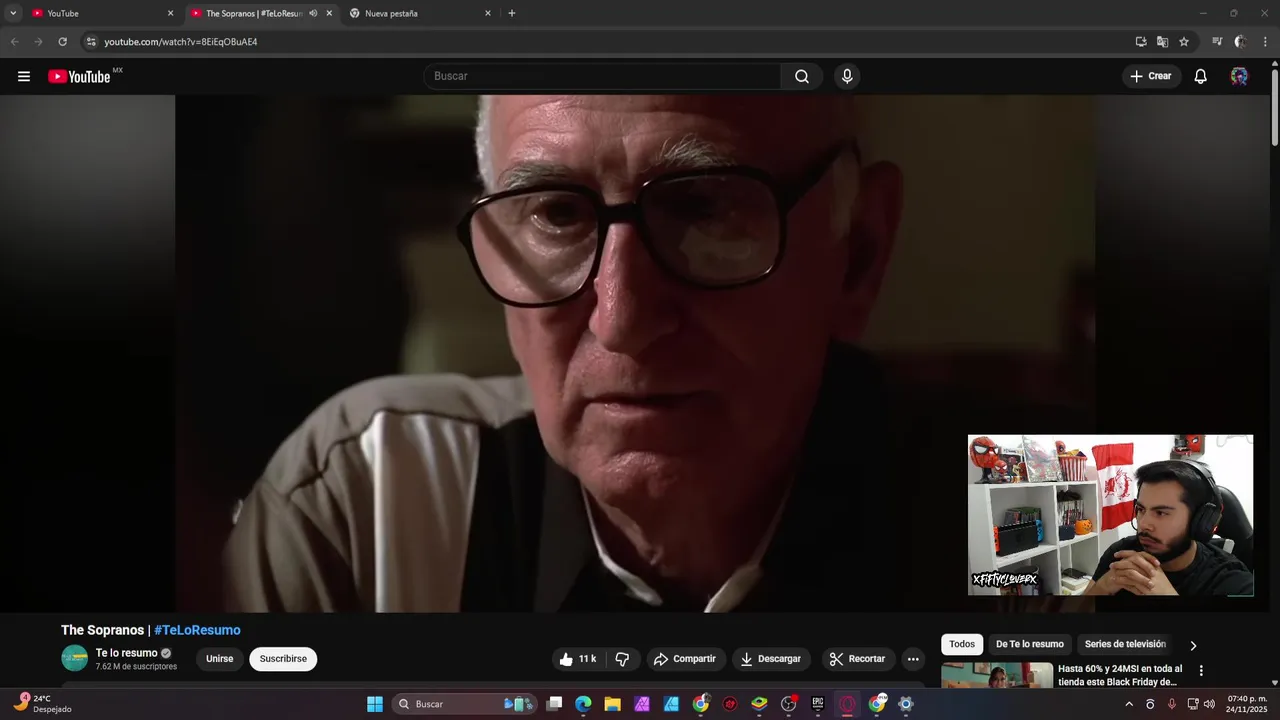
Task: Go to the YouTube home logo
Action: (x=79, y=76)
